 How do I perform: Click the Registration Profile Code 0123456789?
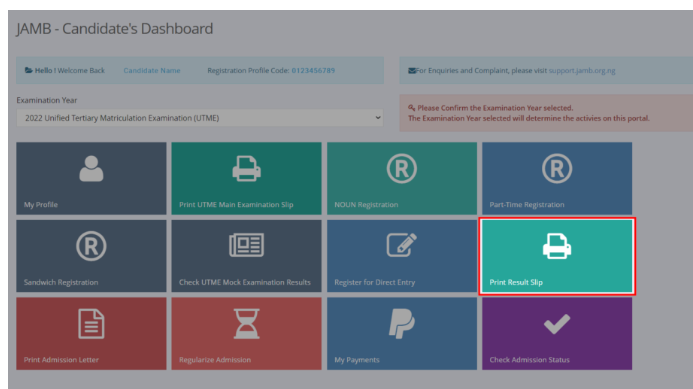313,70
